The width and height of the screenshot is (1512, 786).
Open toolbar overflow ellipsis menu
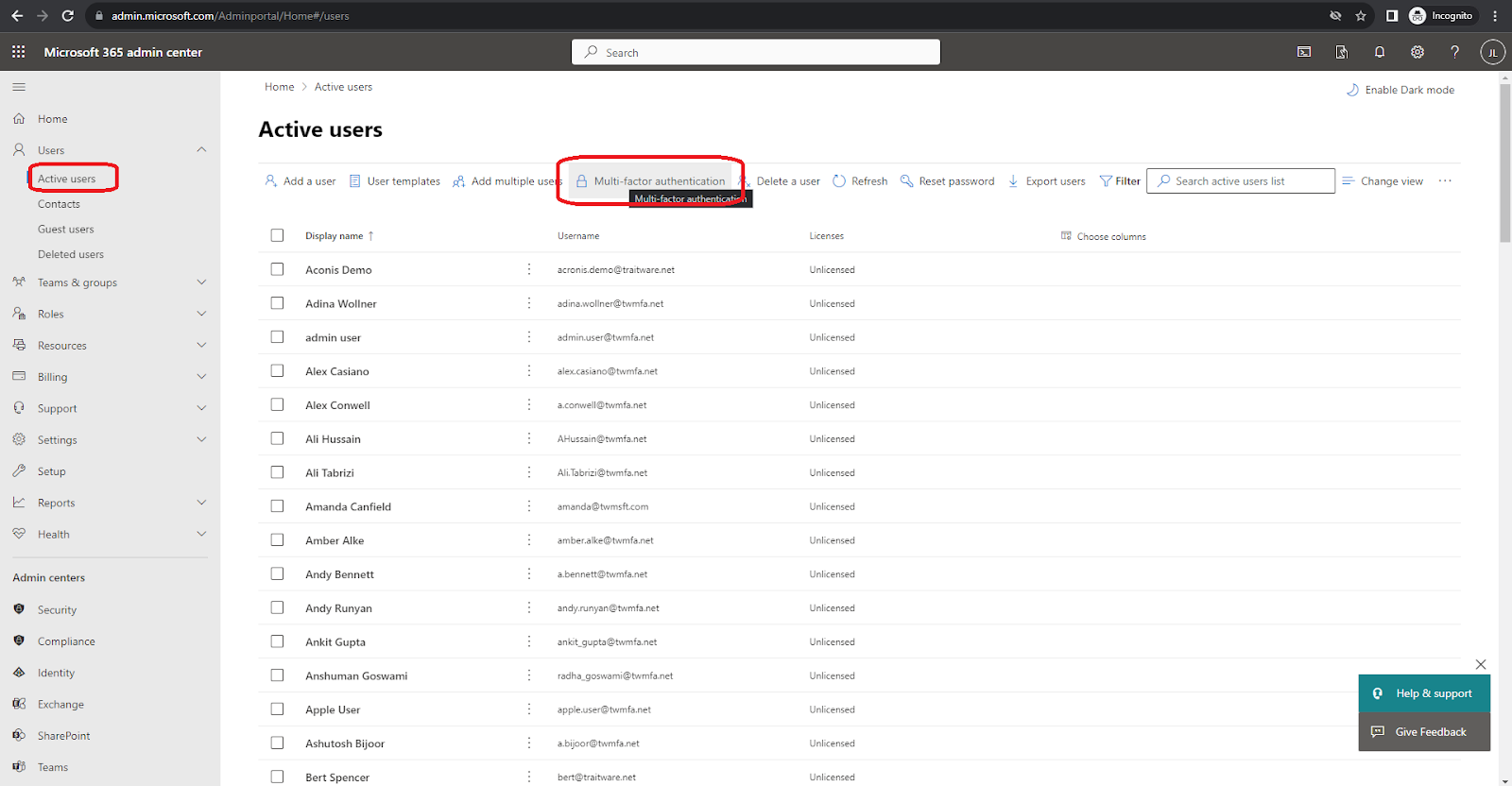1445,180
